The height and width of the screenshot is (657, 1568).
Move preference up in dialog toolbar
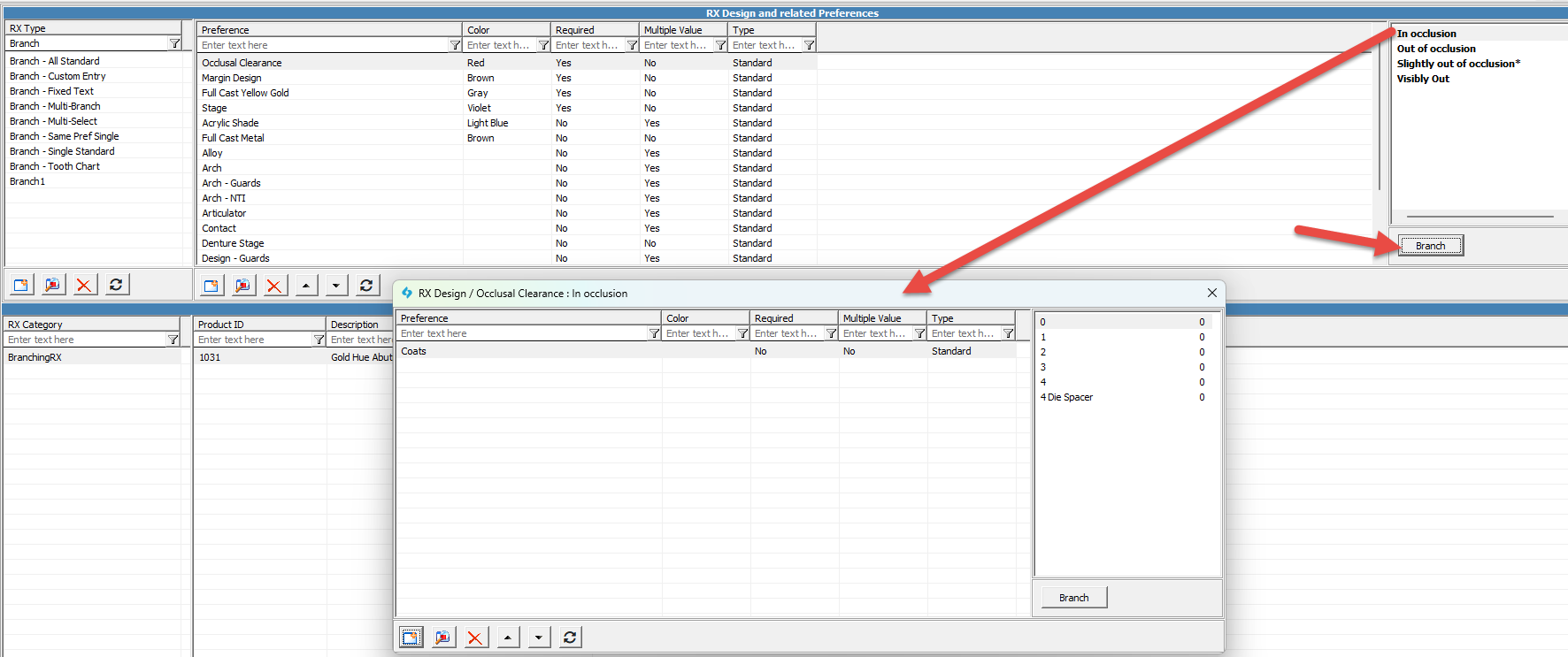(x=507, y=637)
